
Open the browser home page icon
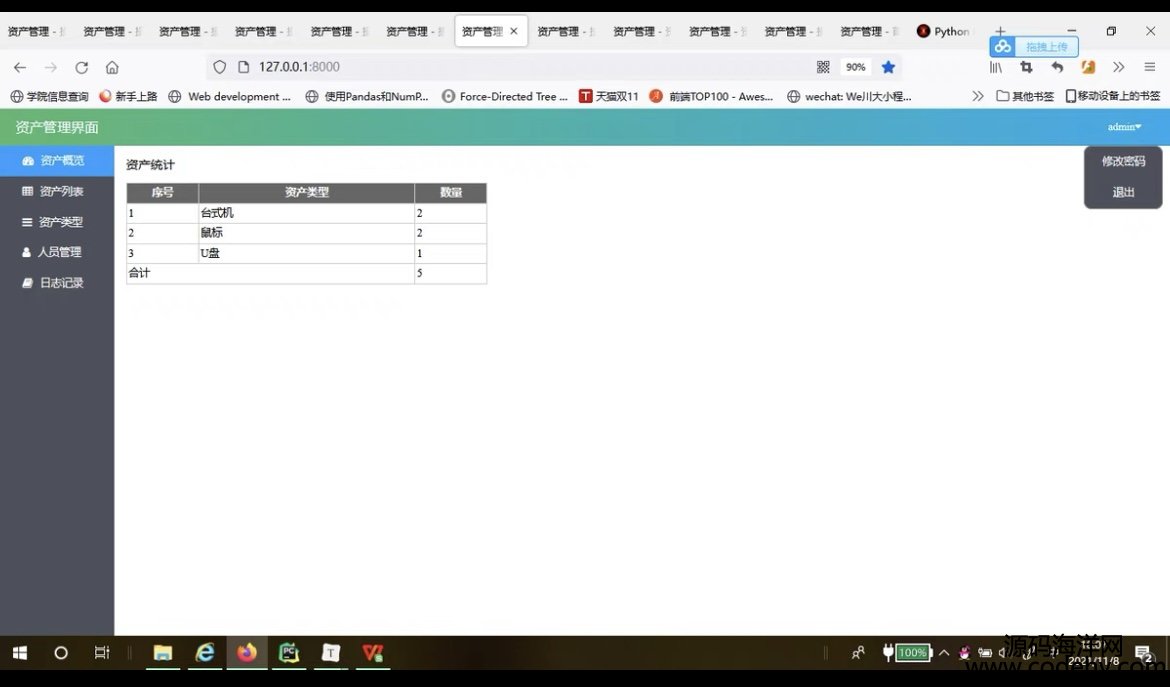112,67
